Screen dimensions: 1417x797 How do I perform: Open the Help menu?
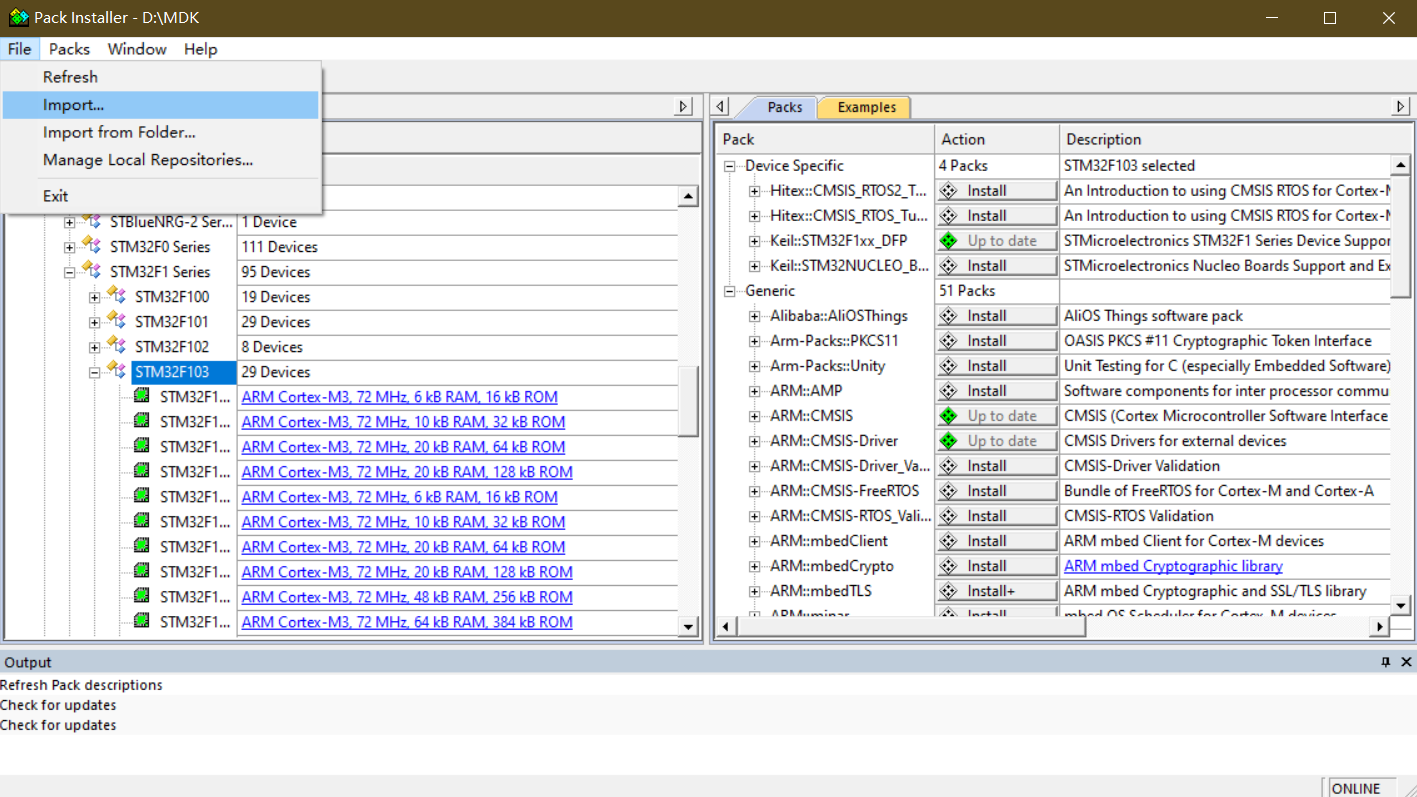(200, 49)
